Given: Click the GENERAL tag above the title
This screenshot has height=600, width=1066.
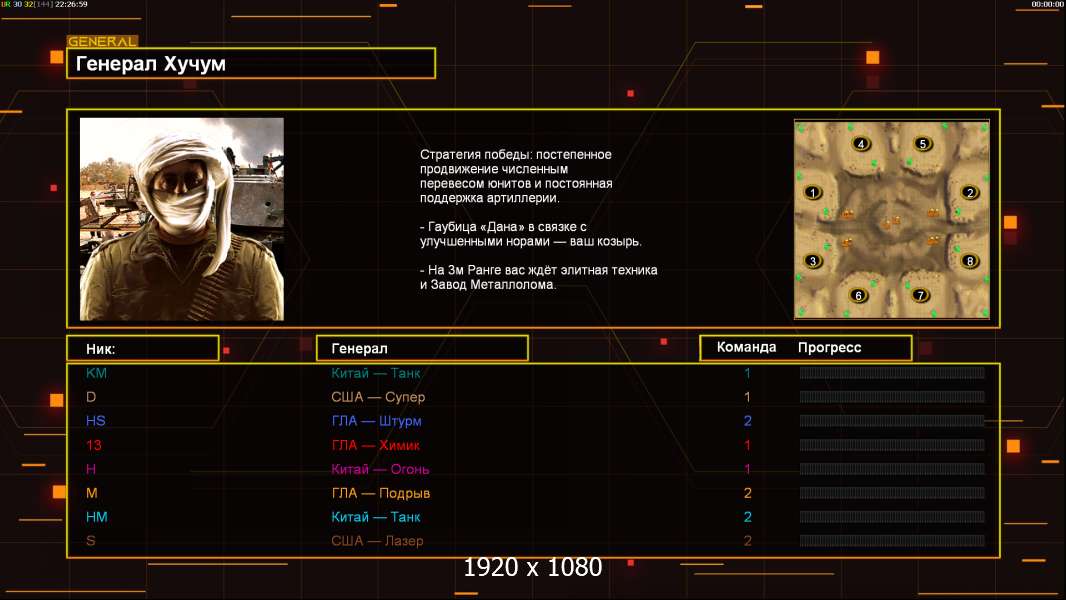Looking at the screenshot, I should point(102,41).
